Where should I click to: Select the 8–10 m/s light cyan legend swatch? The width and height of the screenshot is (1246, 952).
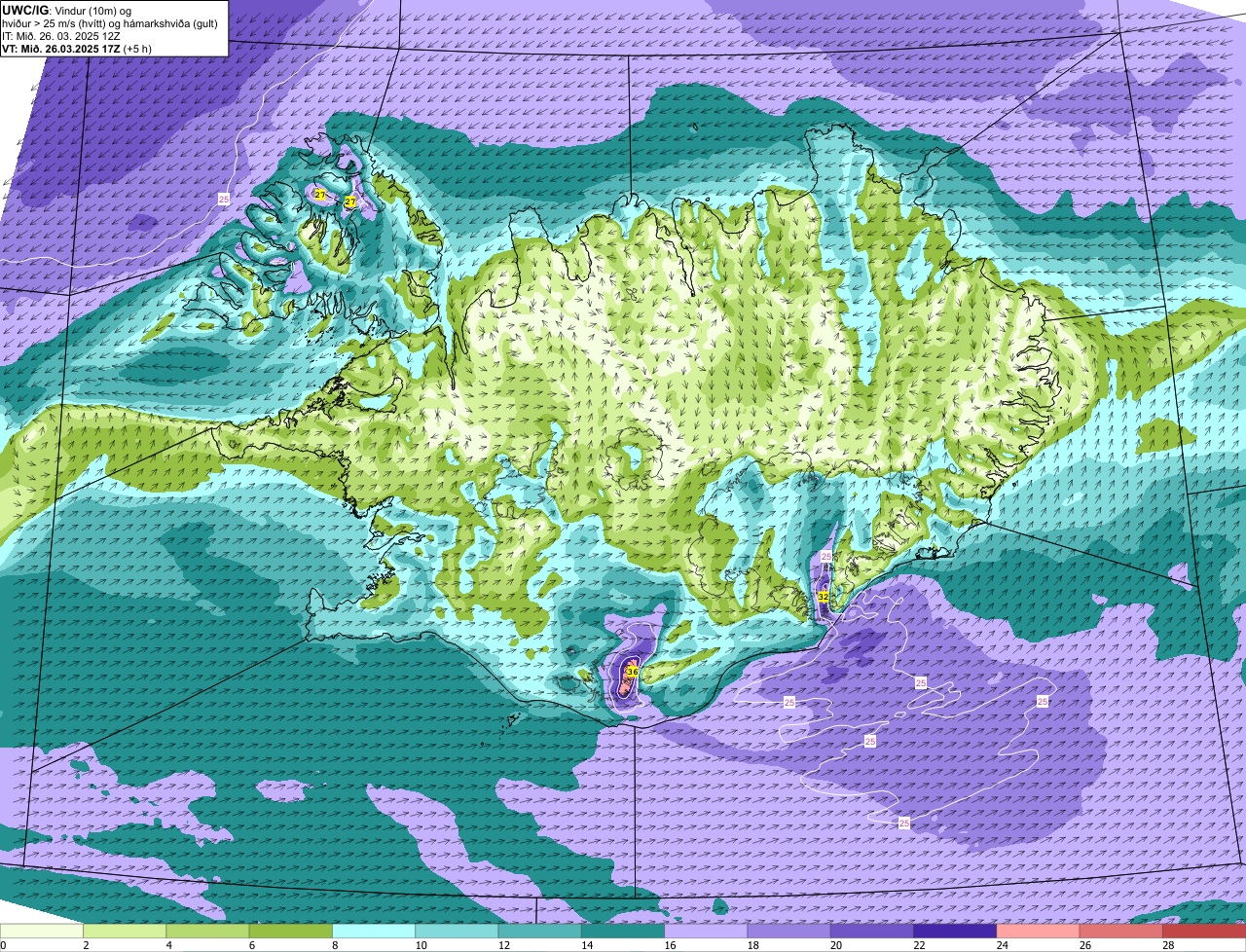point(374,931)
